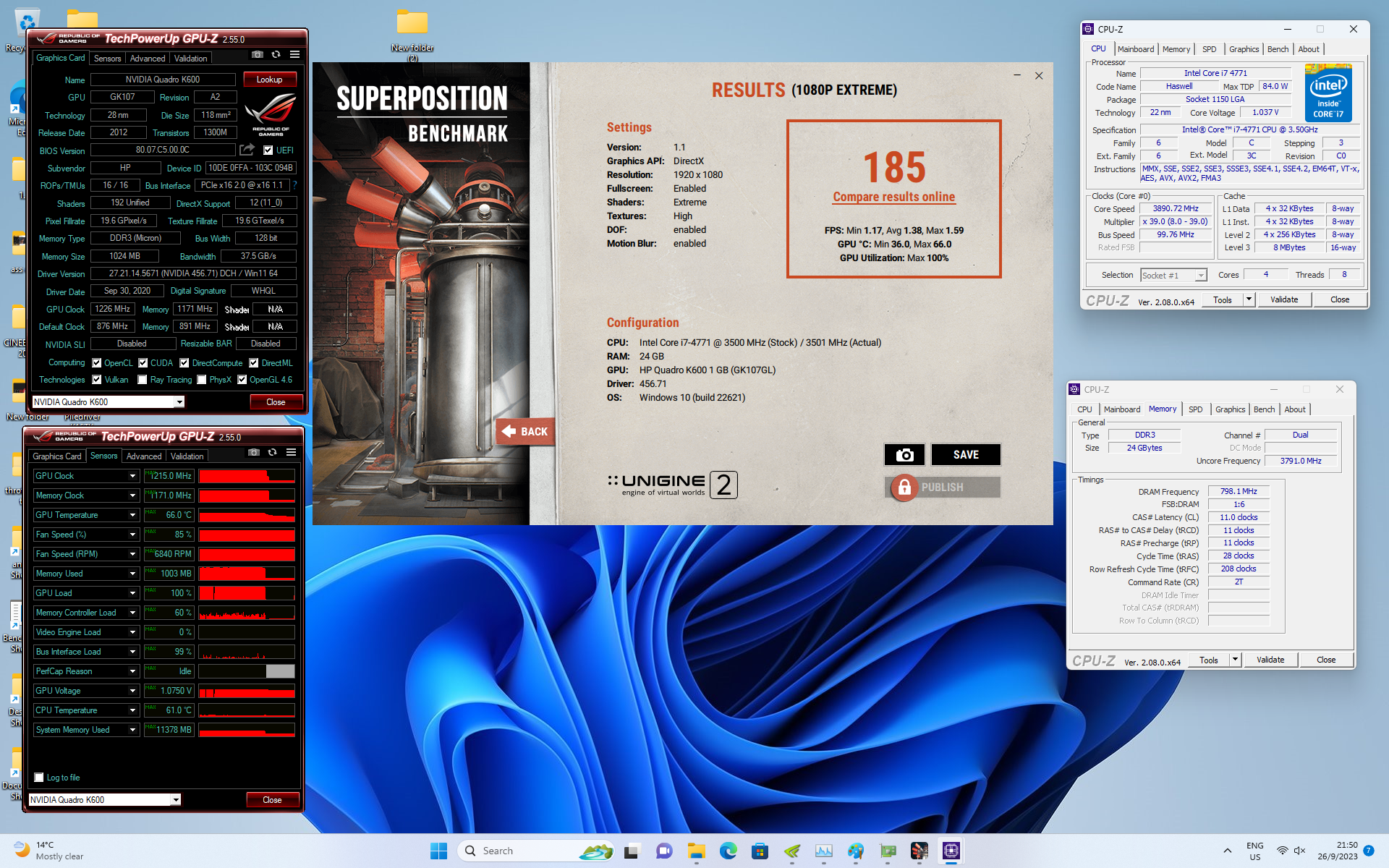Open Microsoft Store from the taskbar

[x=760, y=851]
